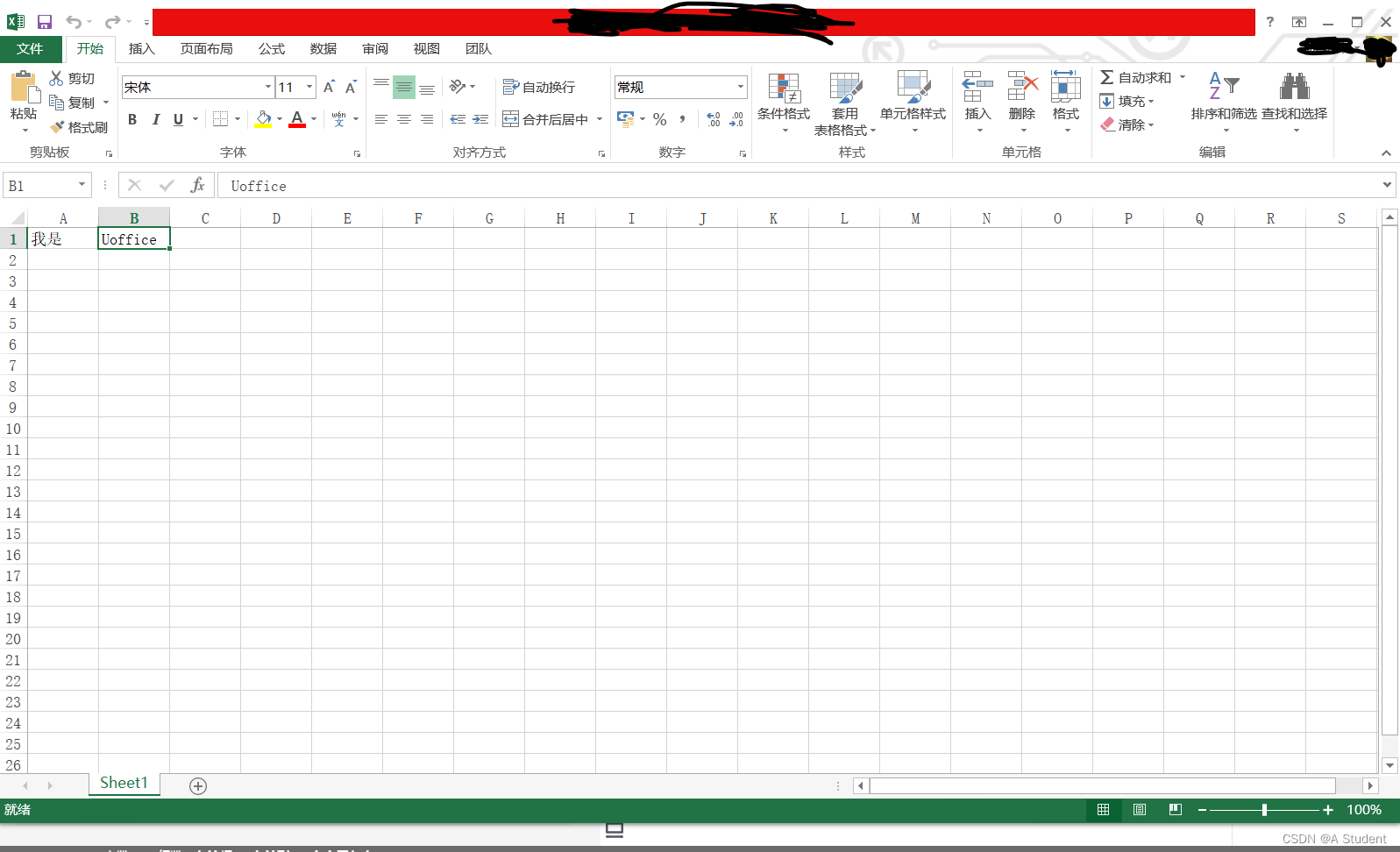Expand the formula bar
Viewport: 1400px width, 852px height.
(x=1387, y=185)
